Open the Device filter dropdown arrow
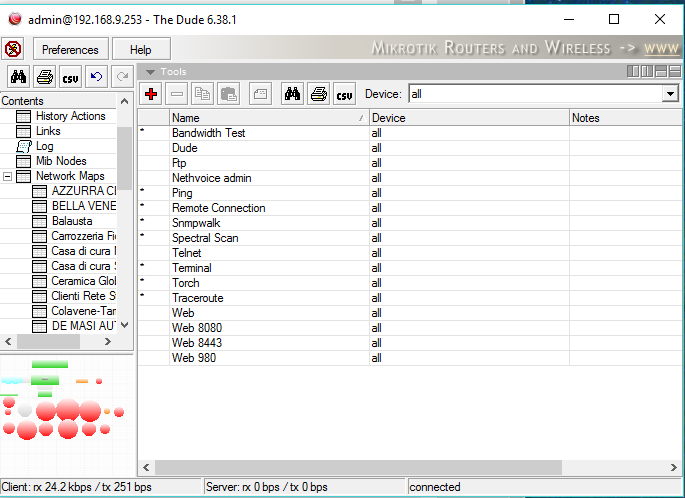Image resolution: width=685 pixels, height=498 pixels. coord(670,94)
